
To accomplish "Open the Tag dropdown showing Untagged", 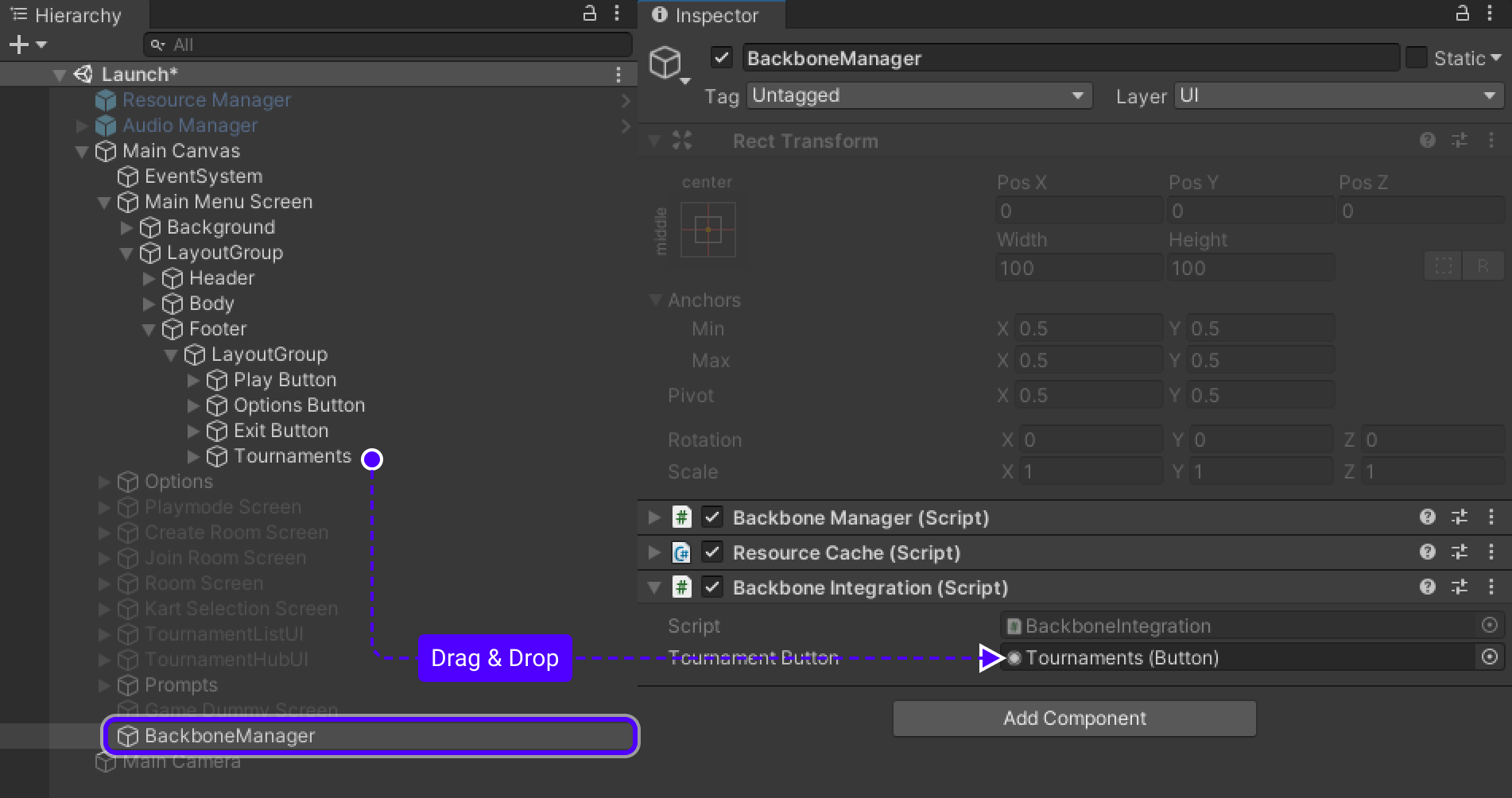I will [919, 96].
